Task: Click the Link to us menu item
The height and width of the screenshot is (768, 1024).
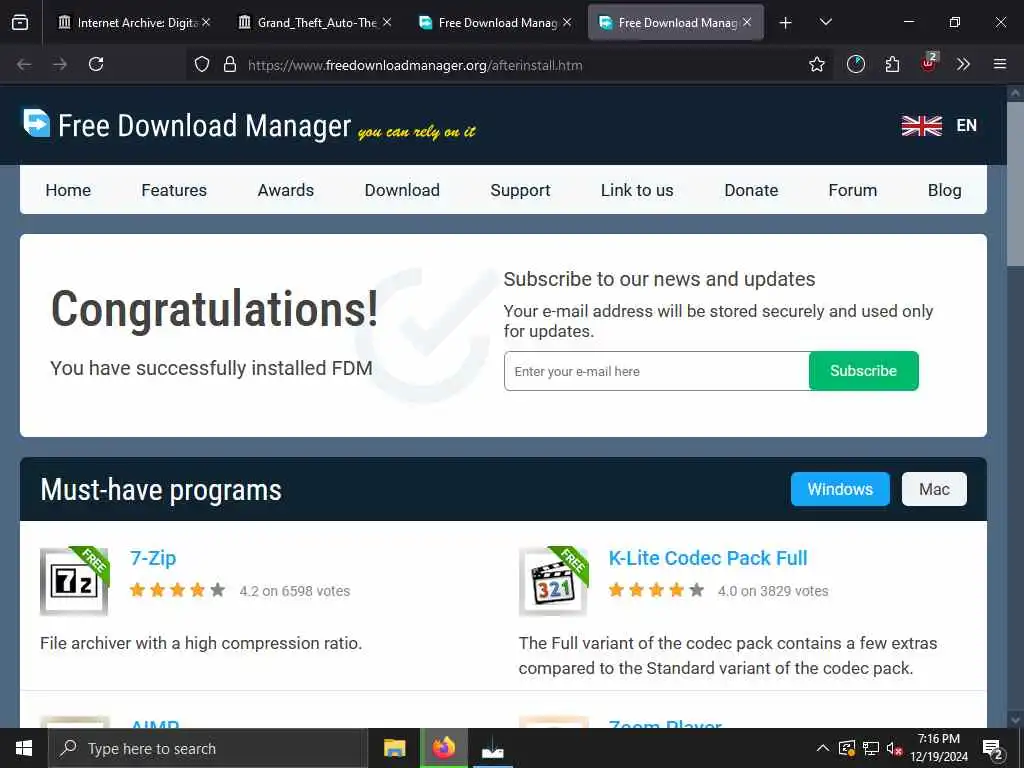Action: 637,190
